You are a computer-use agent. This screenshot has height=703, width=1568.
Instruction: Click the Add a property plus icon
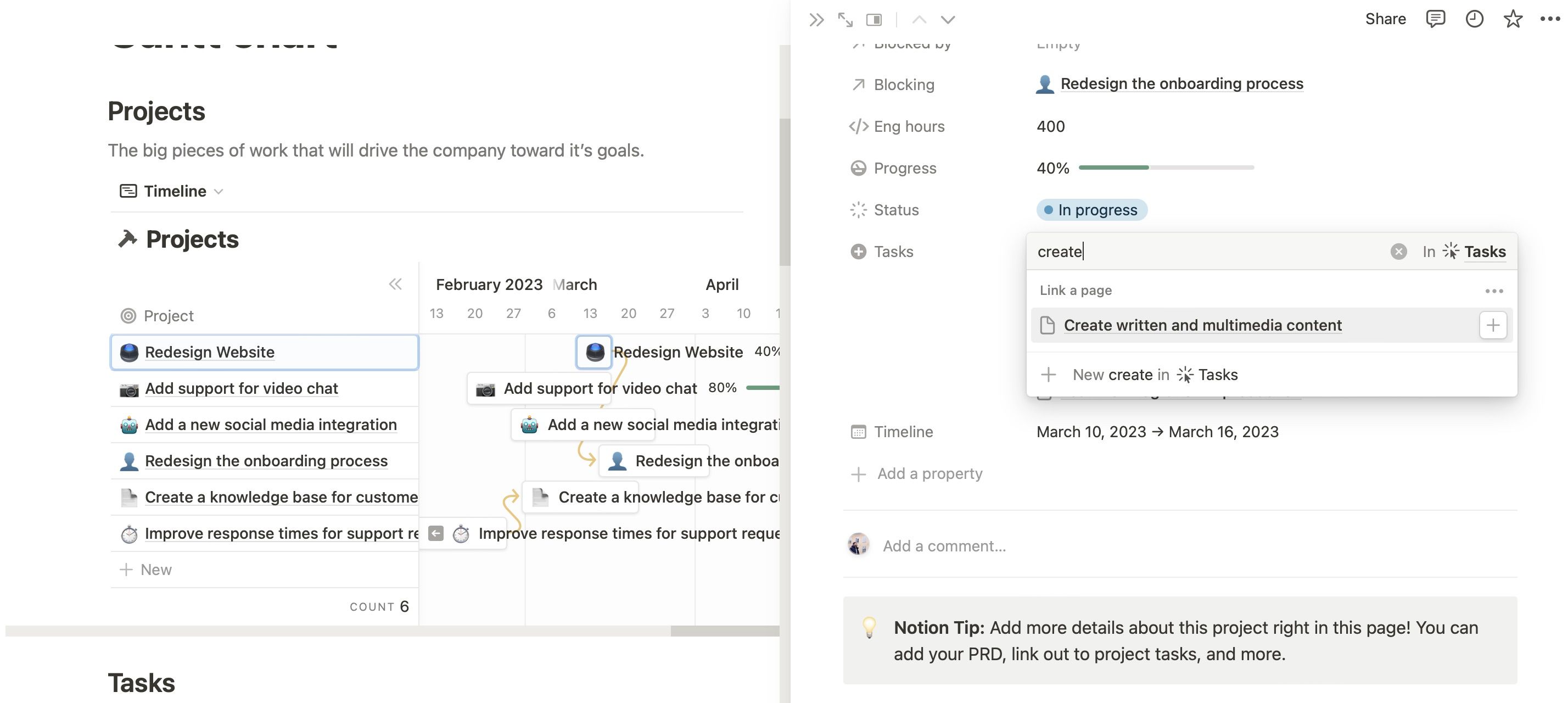tap(859, 473)
